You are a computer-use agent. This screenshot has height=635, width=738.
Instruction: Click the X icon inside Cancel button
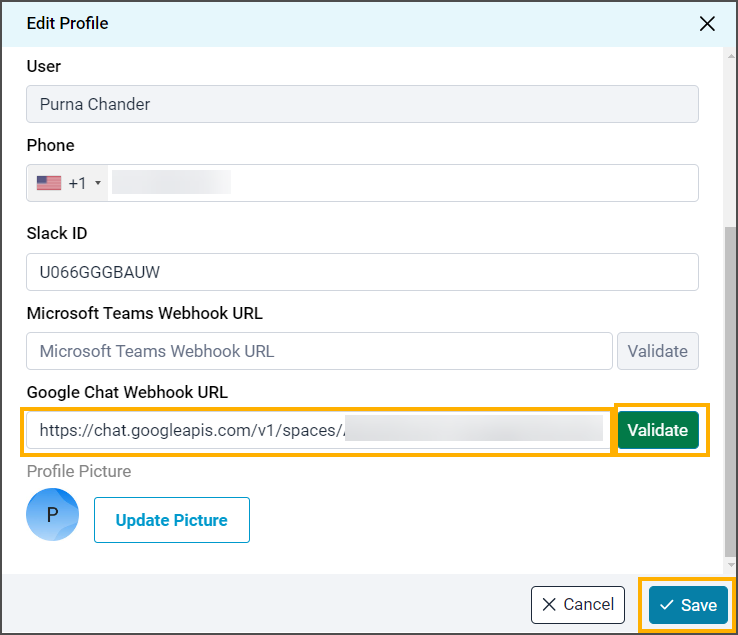coord(549,605)
